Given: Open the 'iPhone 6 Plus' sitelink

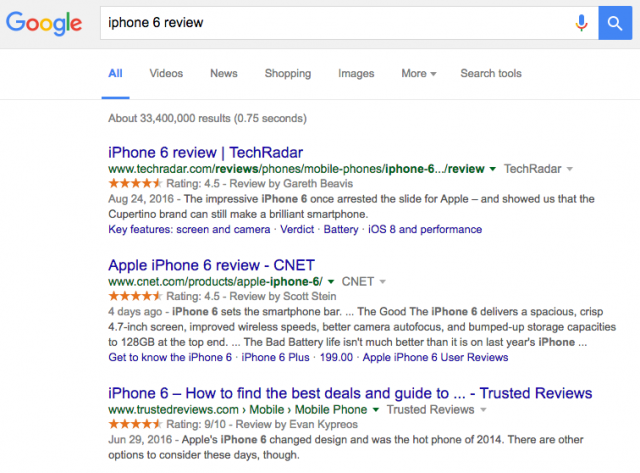Looking at the screenshot, I should coord(276,358).
